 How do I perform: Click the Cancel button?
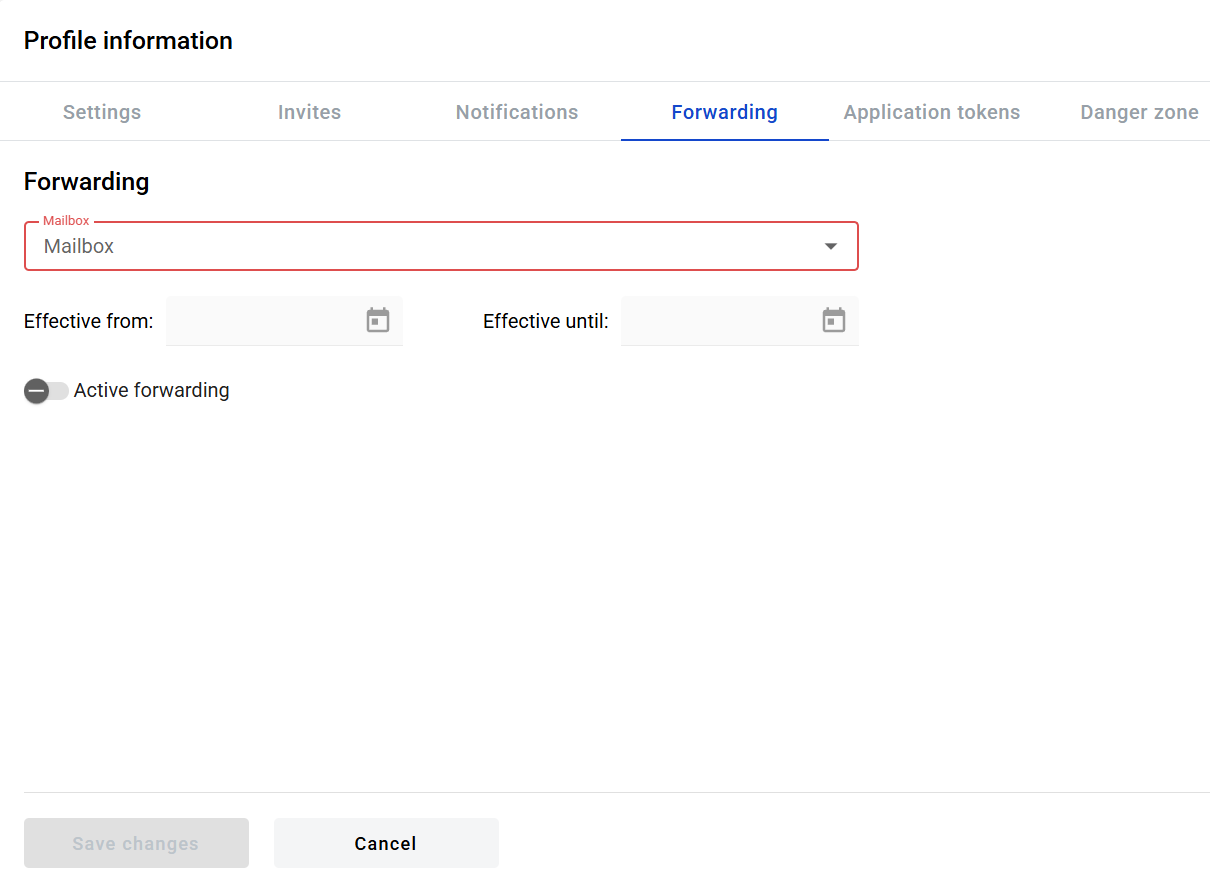click(386, 843)
